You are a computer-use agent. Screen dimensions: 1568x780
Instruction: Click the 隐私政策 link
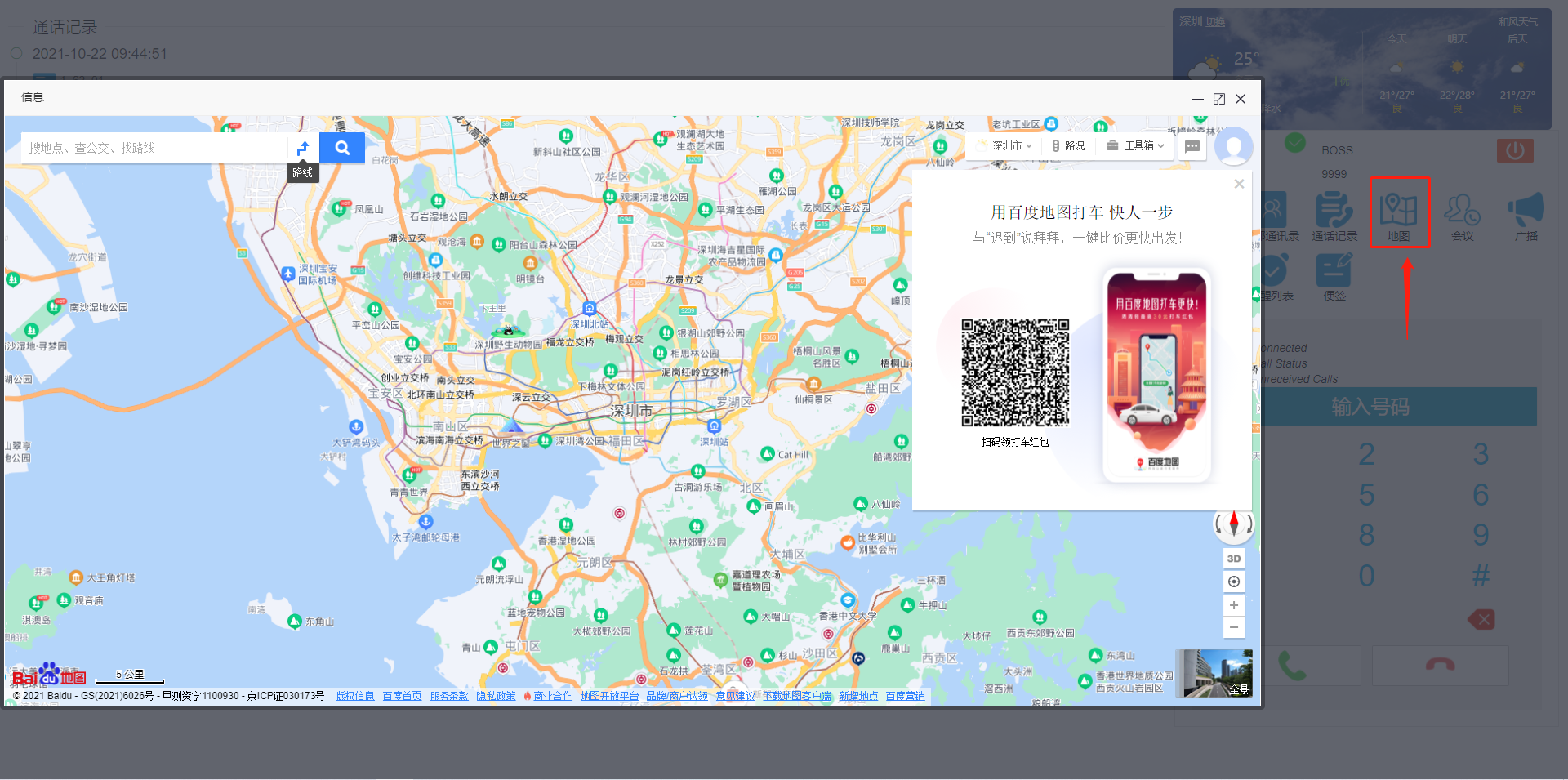point(496,696)
